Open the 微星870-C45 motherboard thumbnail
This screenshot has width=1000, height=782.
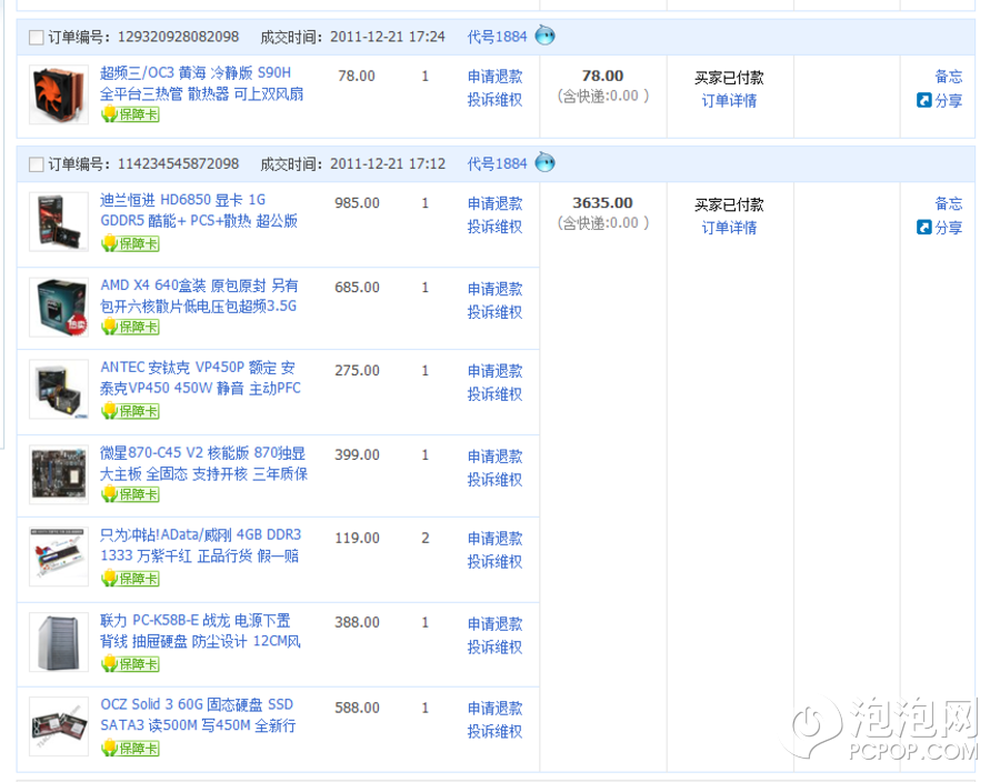pyautogui.click(x=59, y=475)
